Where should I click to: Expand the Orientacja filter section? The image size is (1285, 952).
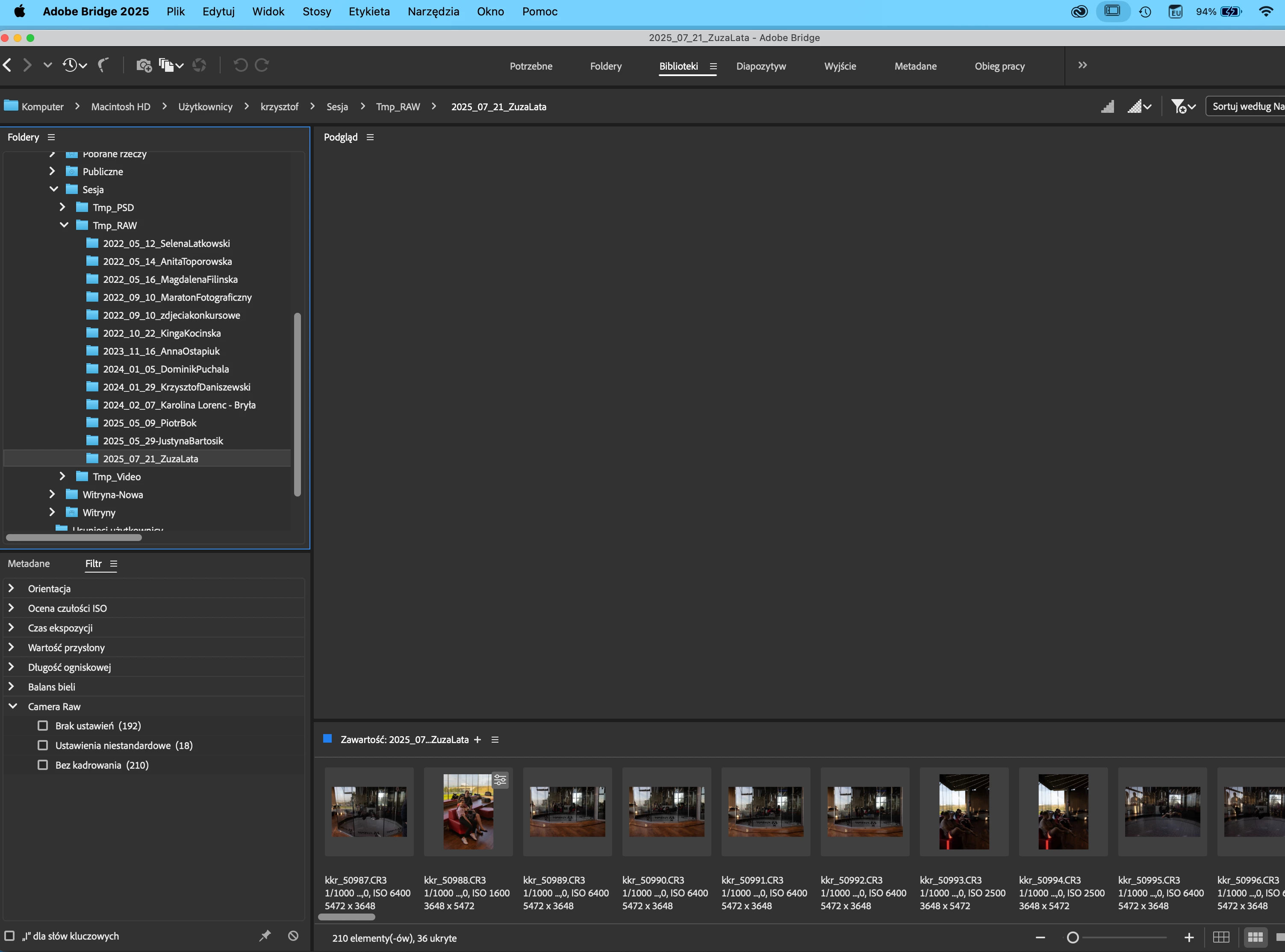click(12, 588)
